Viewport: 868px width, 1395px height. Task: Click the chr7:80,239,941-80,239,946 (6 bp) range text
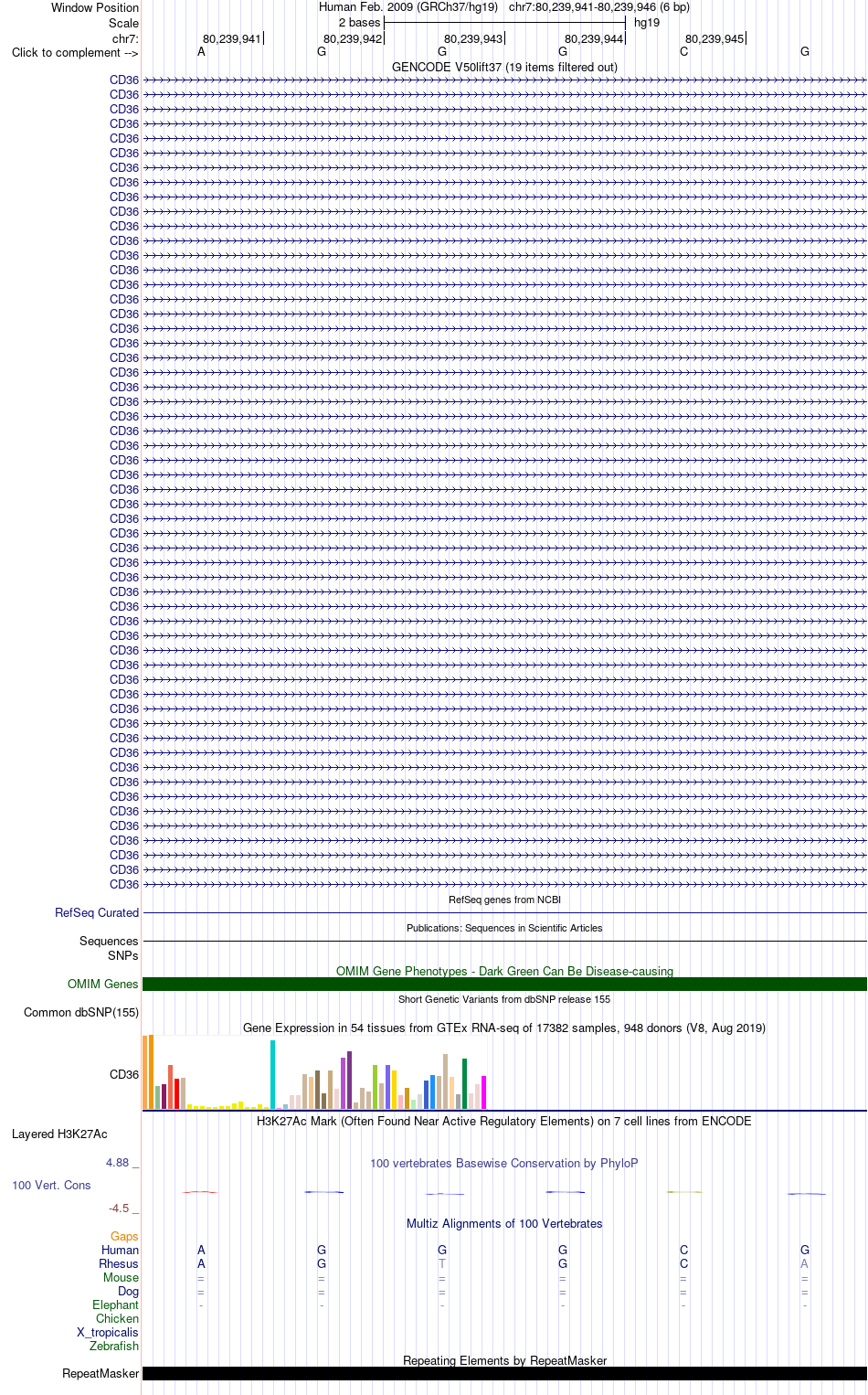pyautogui.click(x=599, y=6)
